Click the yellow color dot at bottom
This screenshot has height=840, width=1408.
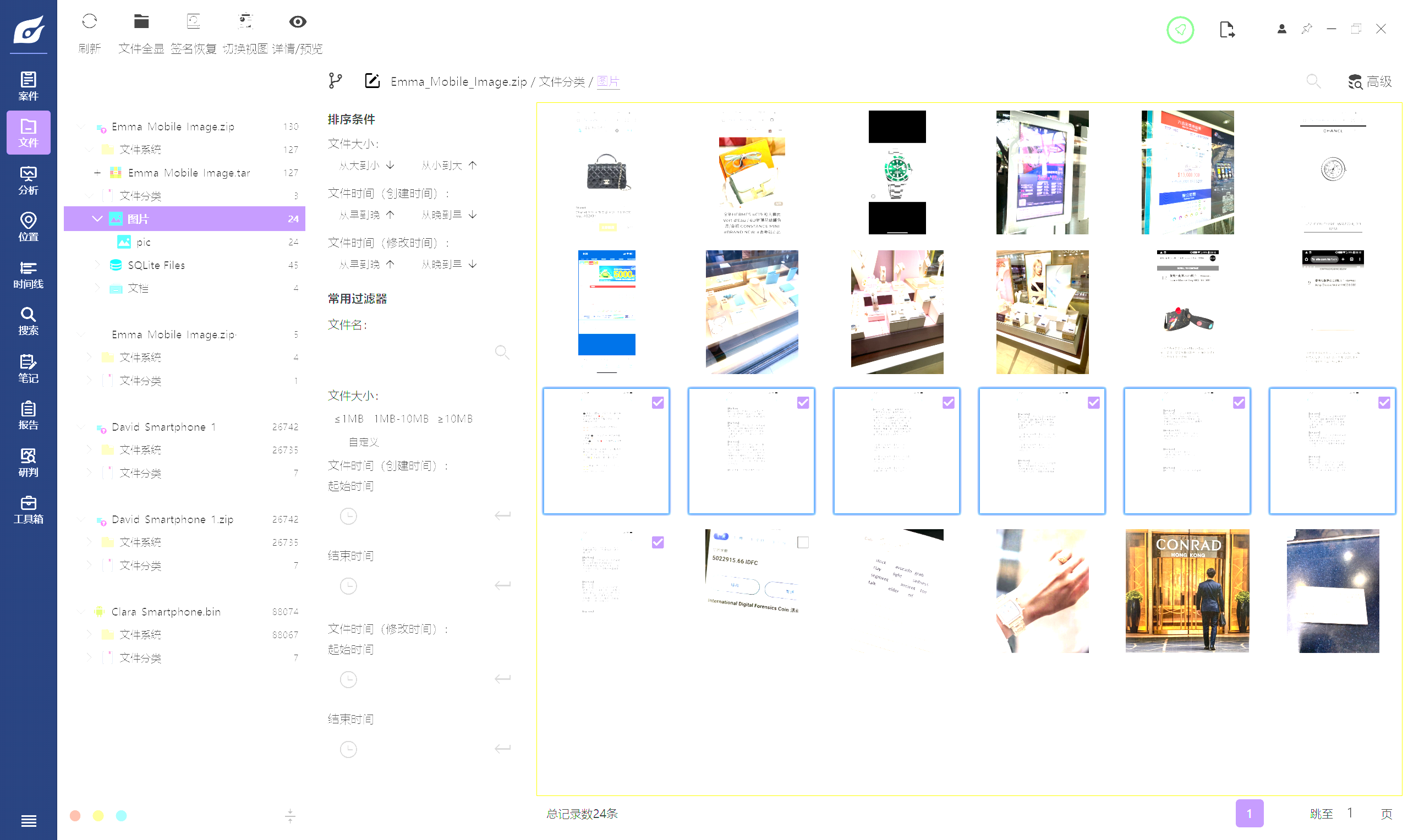[x=98, y=816]
